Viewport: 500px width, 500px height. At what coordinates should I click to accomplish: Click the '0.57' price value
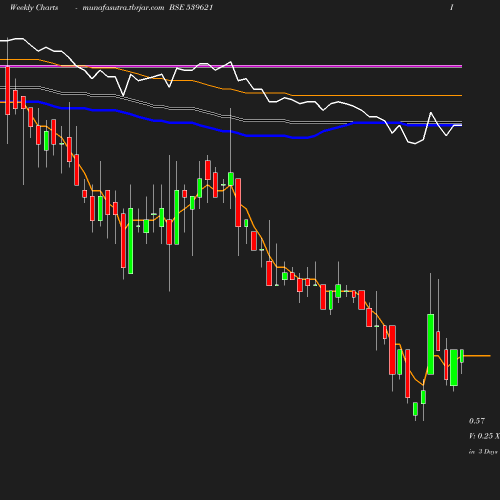pos(477,421)
